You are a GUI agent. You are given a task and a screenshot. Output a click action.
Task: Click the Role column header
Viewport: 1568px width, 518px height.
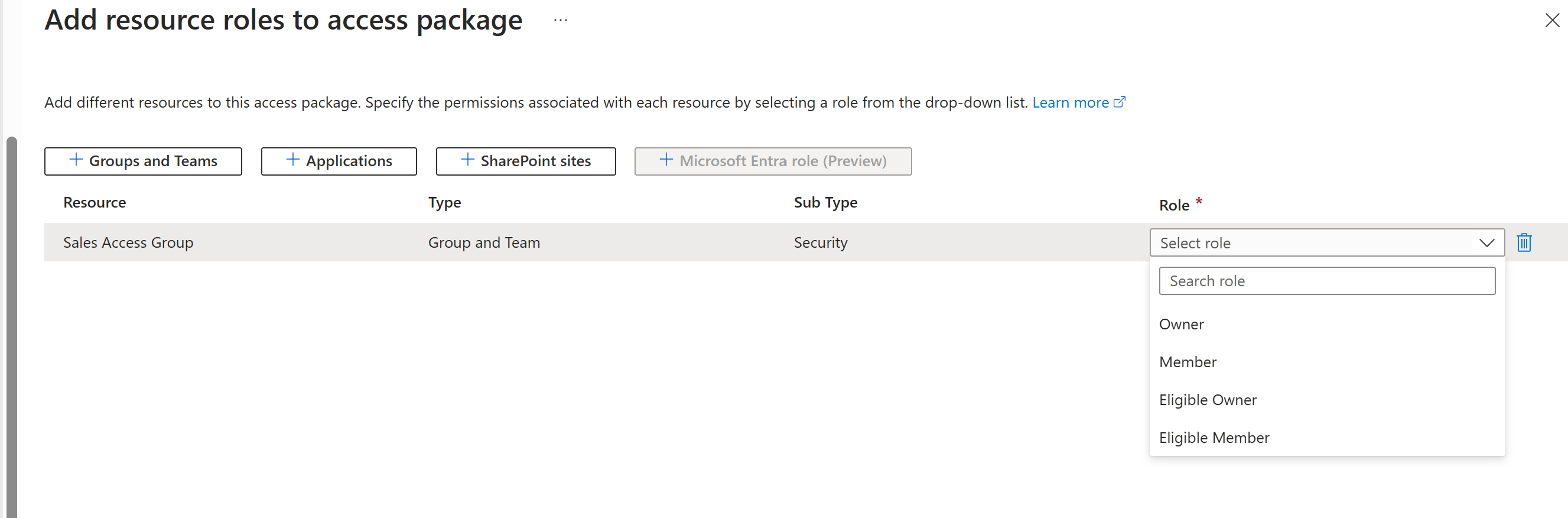1173,205
